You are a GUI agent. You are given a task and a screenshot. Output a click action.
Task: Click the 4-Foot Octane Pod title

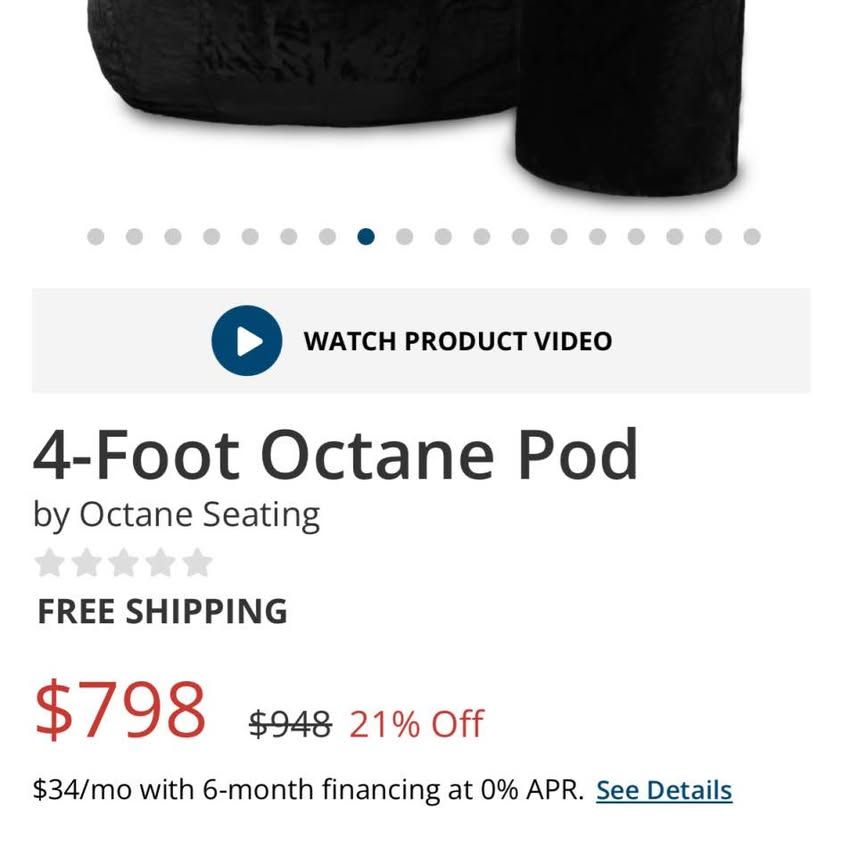tap(336, 455)
